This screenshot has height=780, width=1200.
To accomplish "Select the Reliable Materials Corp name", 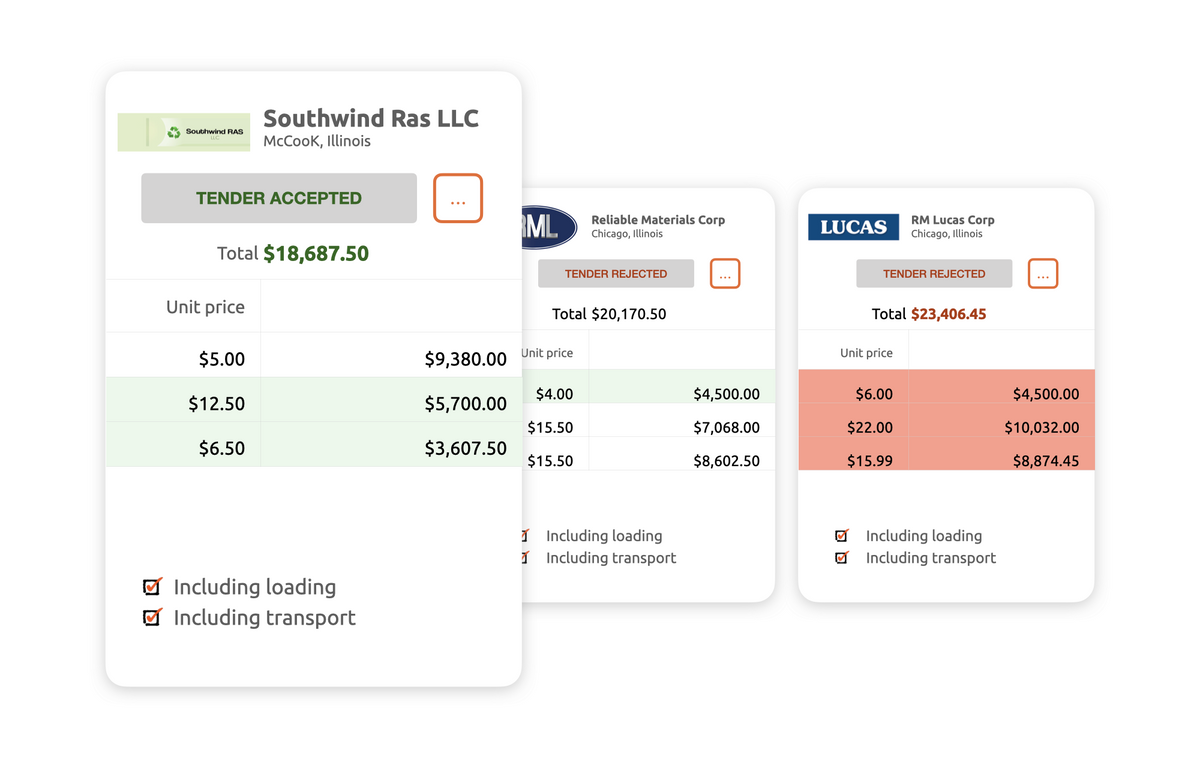I will click(658, 220).
